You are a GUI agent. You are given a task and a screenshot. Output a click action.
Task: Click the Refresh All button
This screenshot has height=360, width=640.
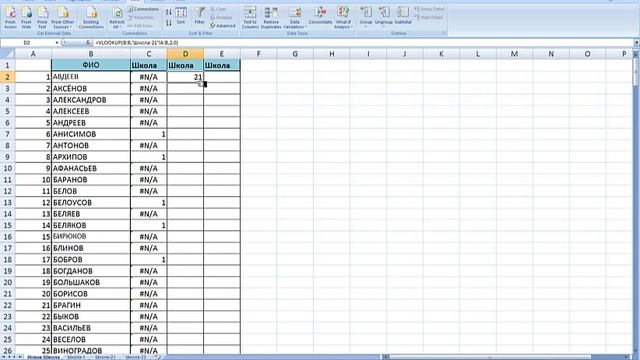tap(117, 18)
